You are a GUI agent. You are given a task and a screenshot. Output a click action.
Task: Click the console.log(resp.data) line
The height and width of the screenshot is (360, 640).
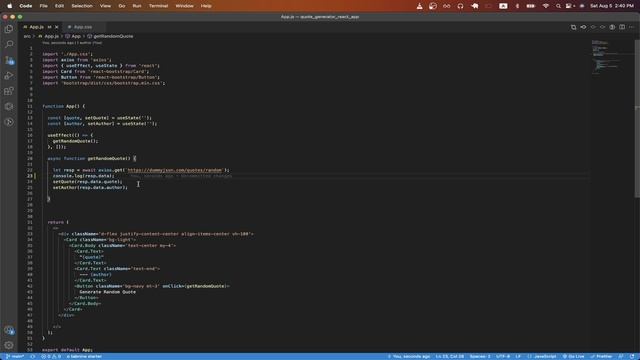83,176
